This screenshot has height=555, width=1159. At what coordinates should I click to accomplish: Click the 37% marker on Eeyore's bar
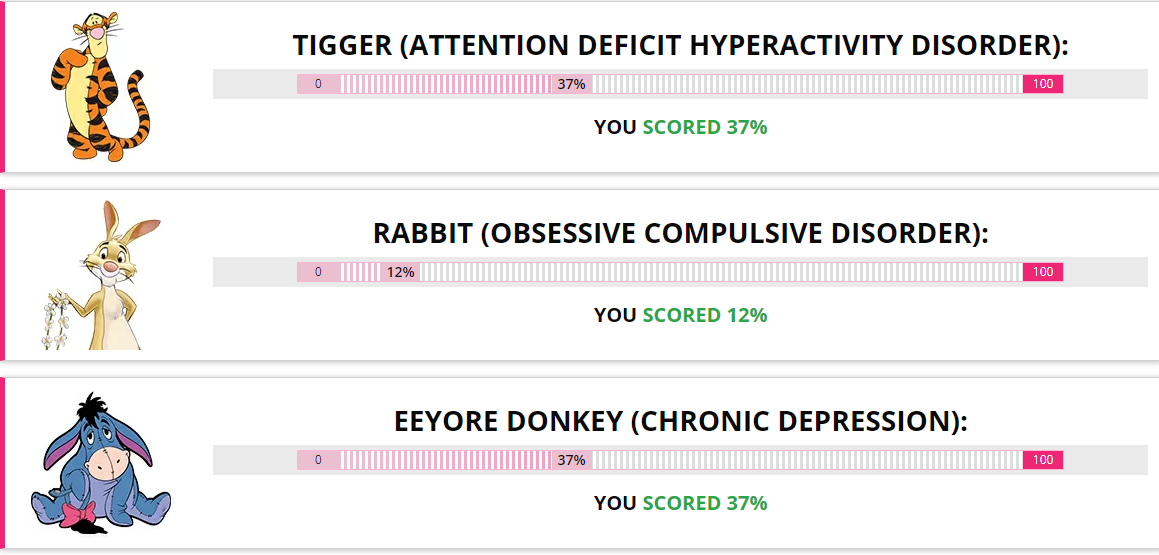coord(571,460)
